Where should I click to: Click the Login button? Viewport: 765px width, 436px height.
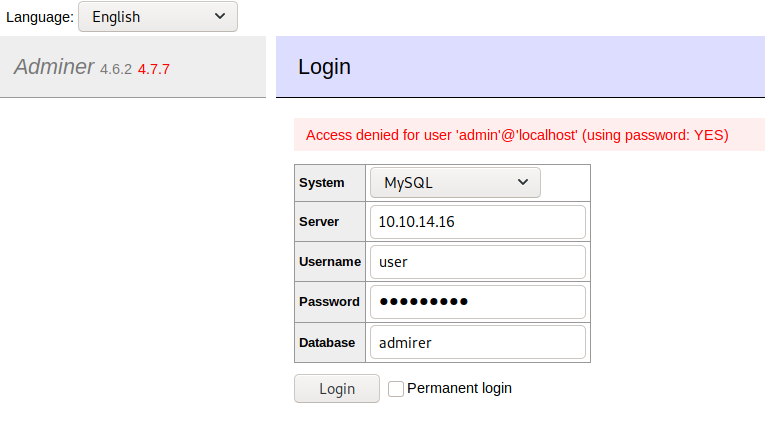pyautogui.click(x=337, y=389)
